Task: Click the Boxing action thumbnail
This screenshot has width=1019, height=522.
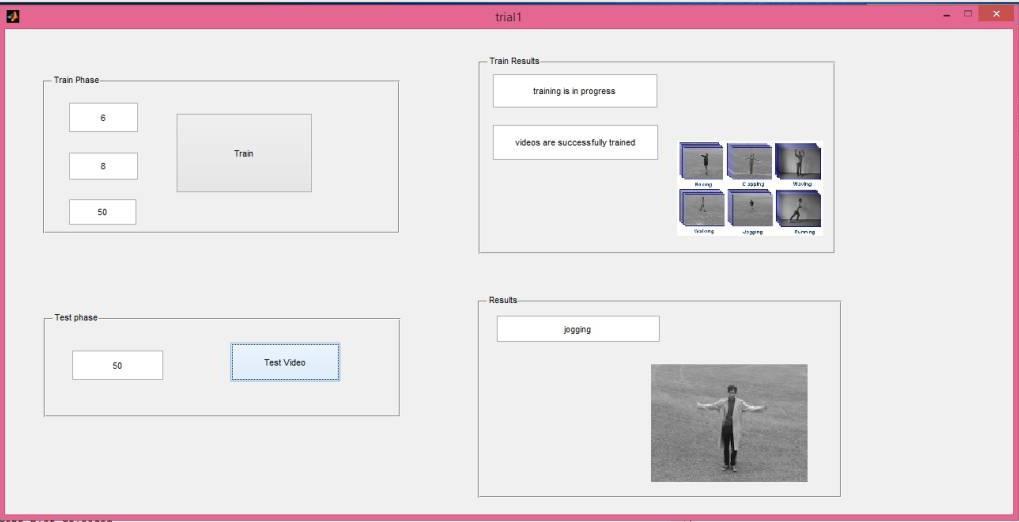Action: pyautogui.click(x=702, y=162)
